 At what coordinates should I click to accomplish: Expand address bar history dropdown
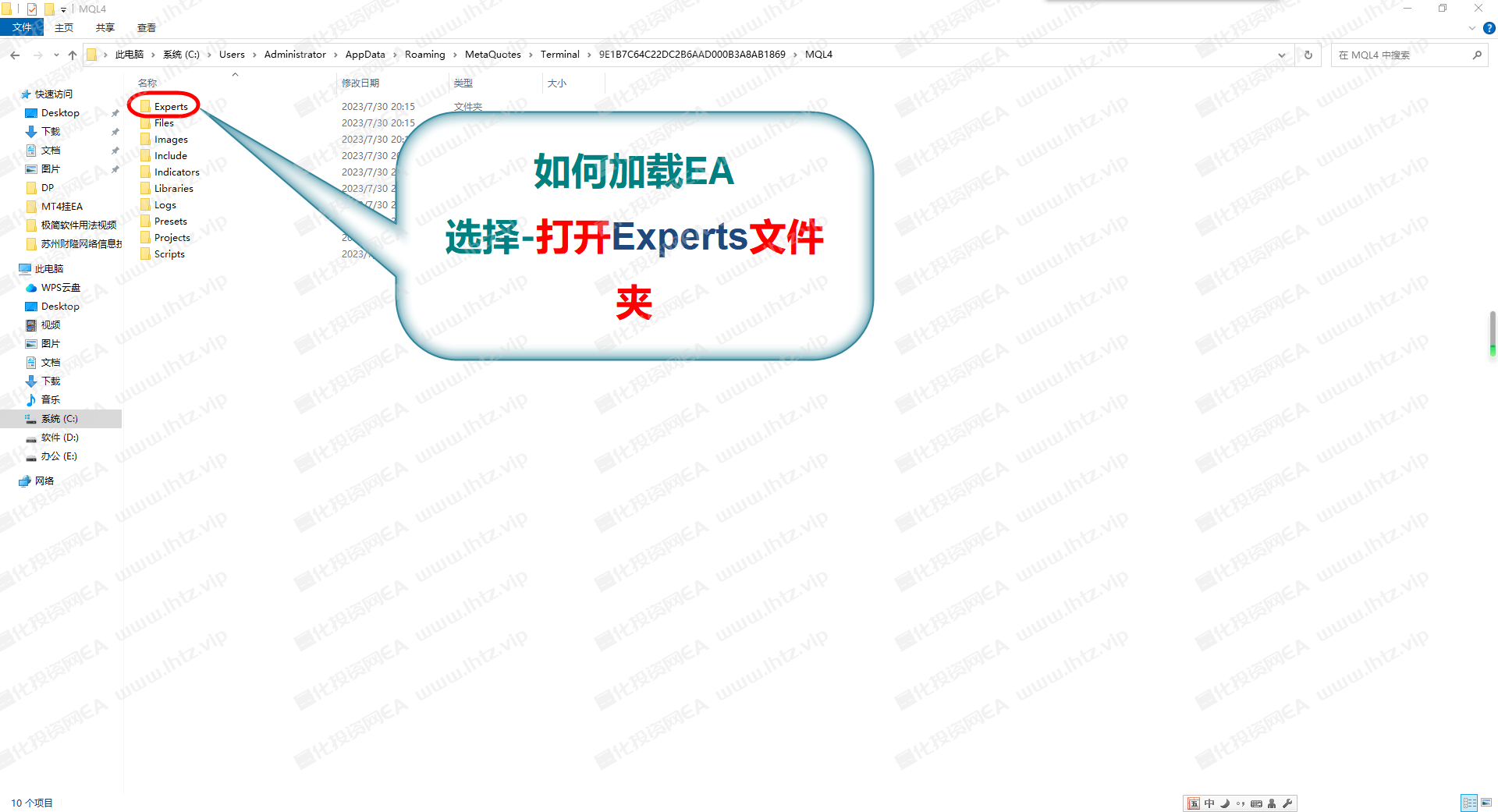(x=1282, y=55)
